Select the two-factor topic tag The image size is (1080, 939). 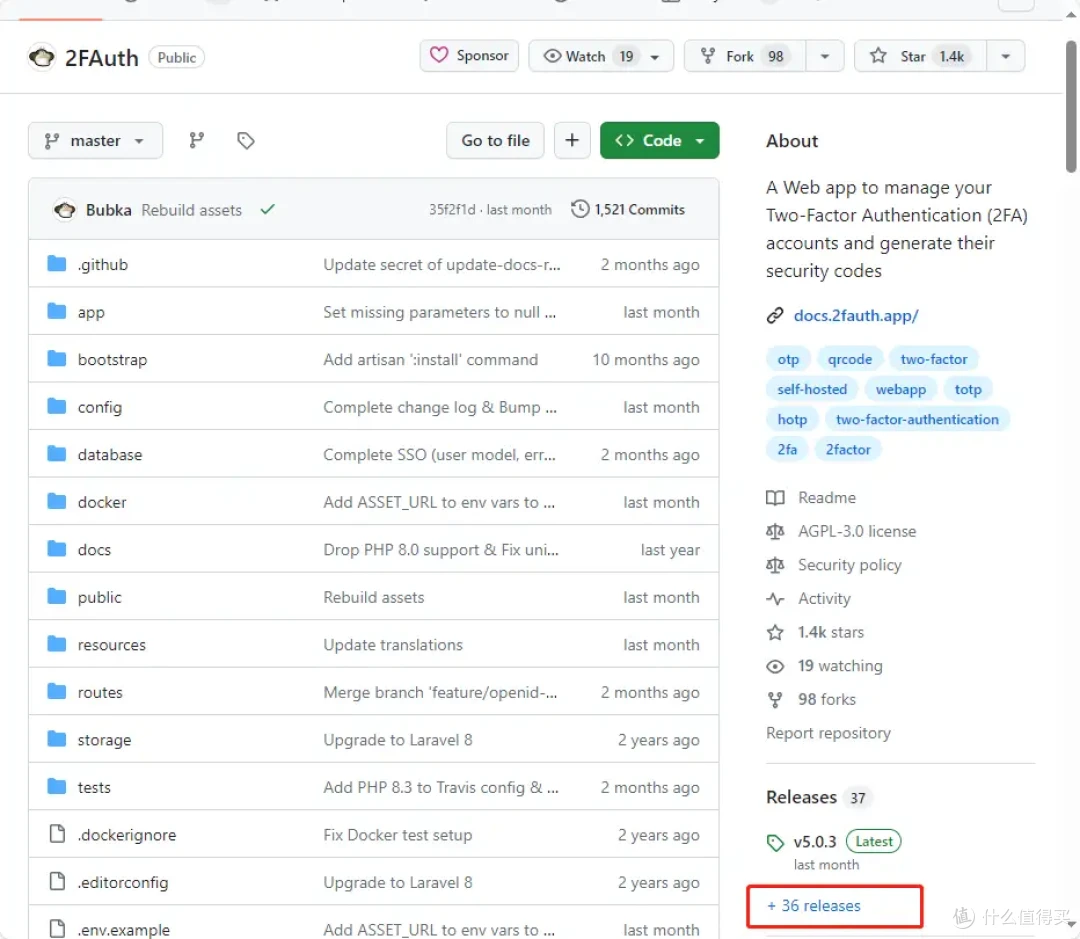coord(933,360)
